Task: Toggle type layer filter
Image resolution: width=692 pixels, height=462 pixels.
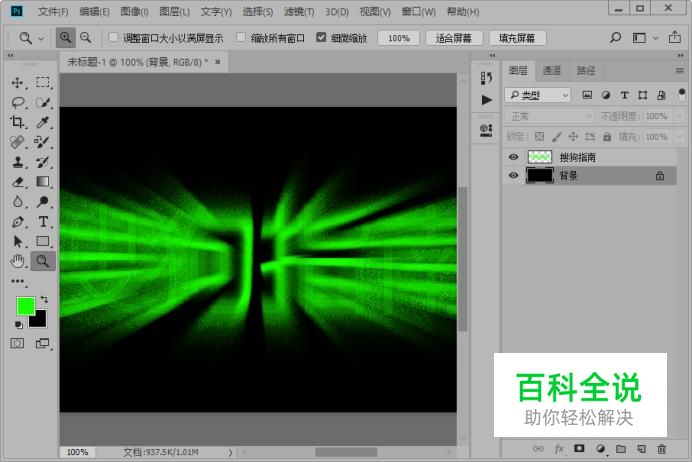Action: point(624,95)
